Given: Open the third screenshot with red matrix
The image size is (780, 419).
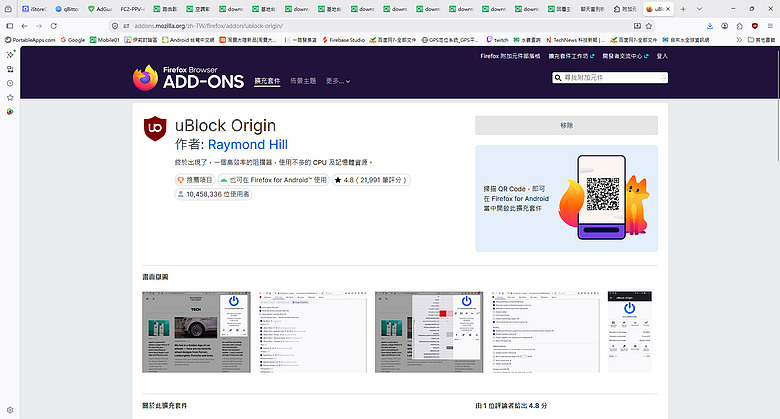Looking at the screenshot, I should [429, 332].
